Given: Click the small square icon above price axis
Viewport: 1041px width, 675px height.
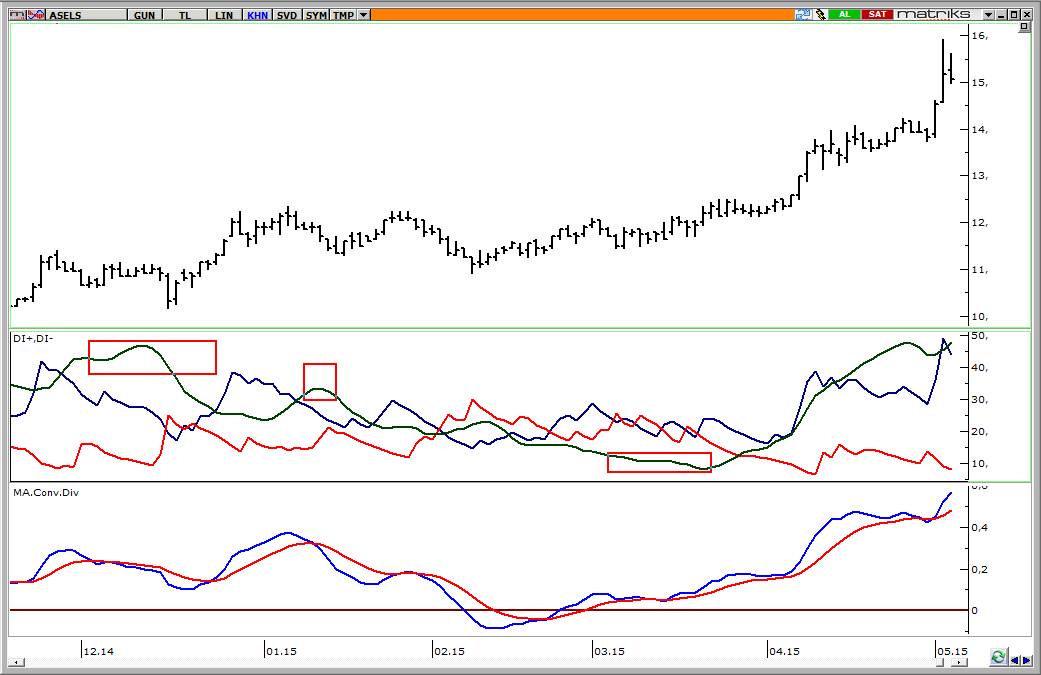Looking at the screenshot, I should click(x=1024, y=27).
